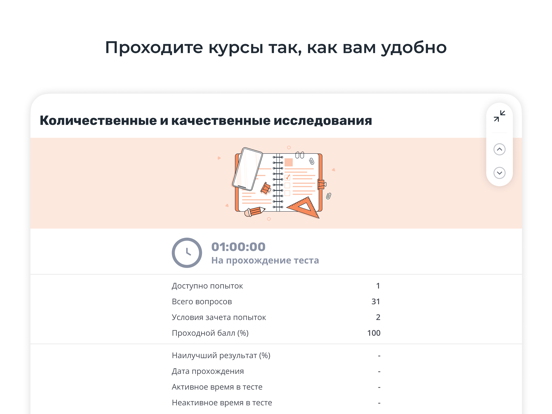Click the notebook illustration banner
The height and width of the screenshot is (414, 552).
(276, 183)
